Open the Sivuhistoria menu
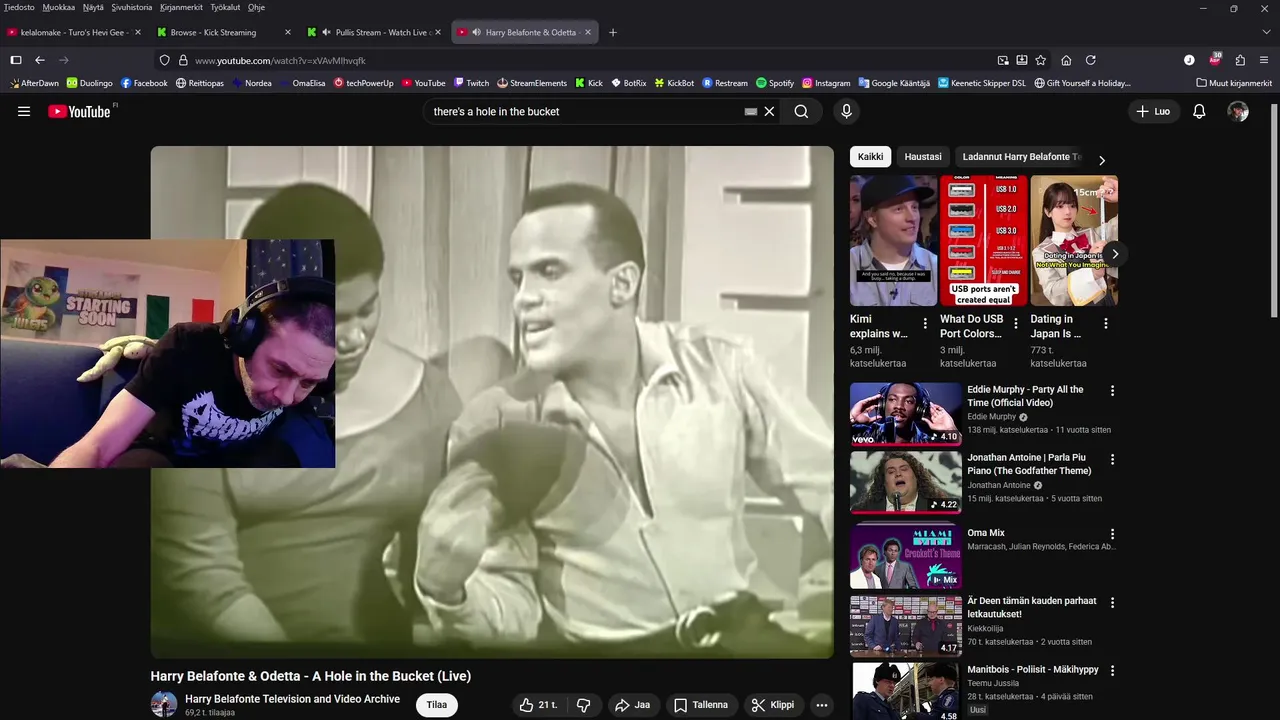Screen dimensions: 1280x720 (132, 7)
